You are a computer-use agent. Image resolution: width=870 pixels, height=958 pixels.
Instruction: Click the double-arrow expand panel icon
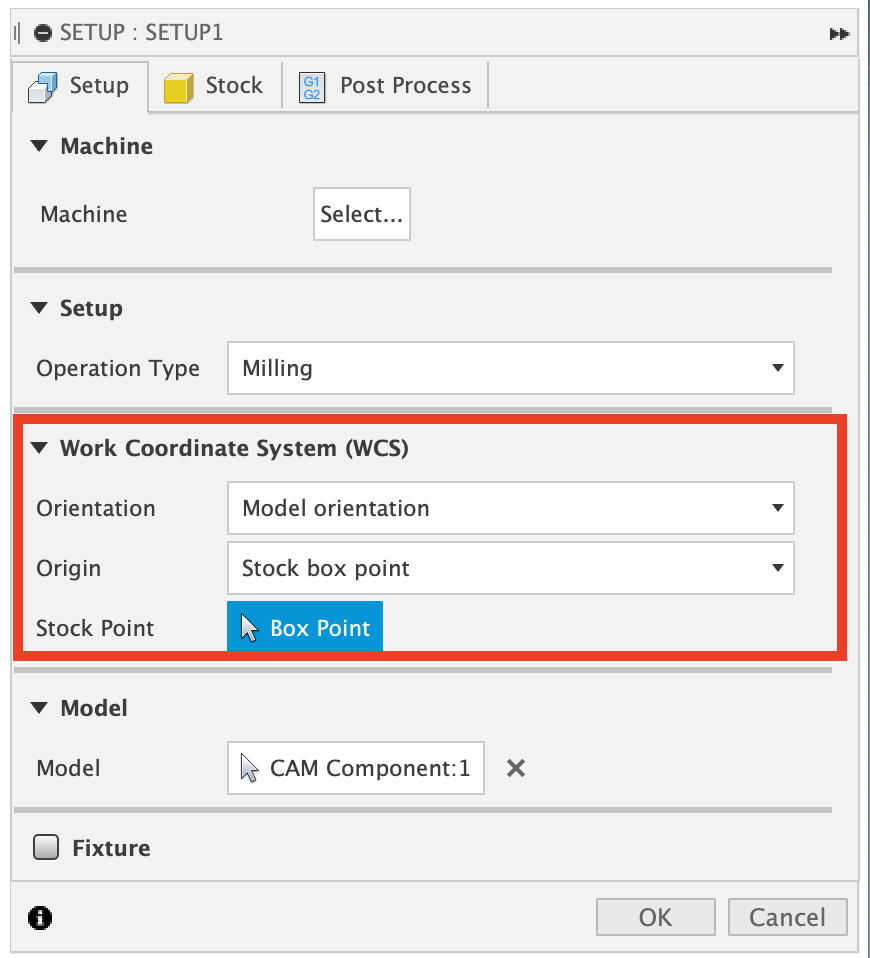839,33
